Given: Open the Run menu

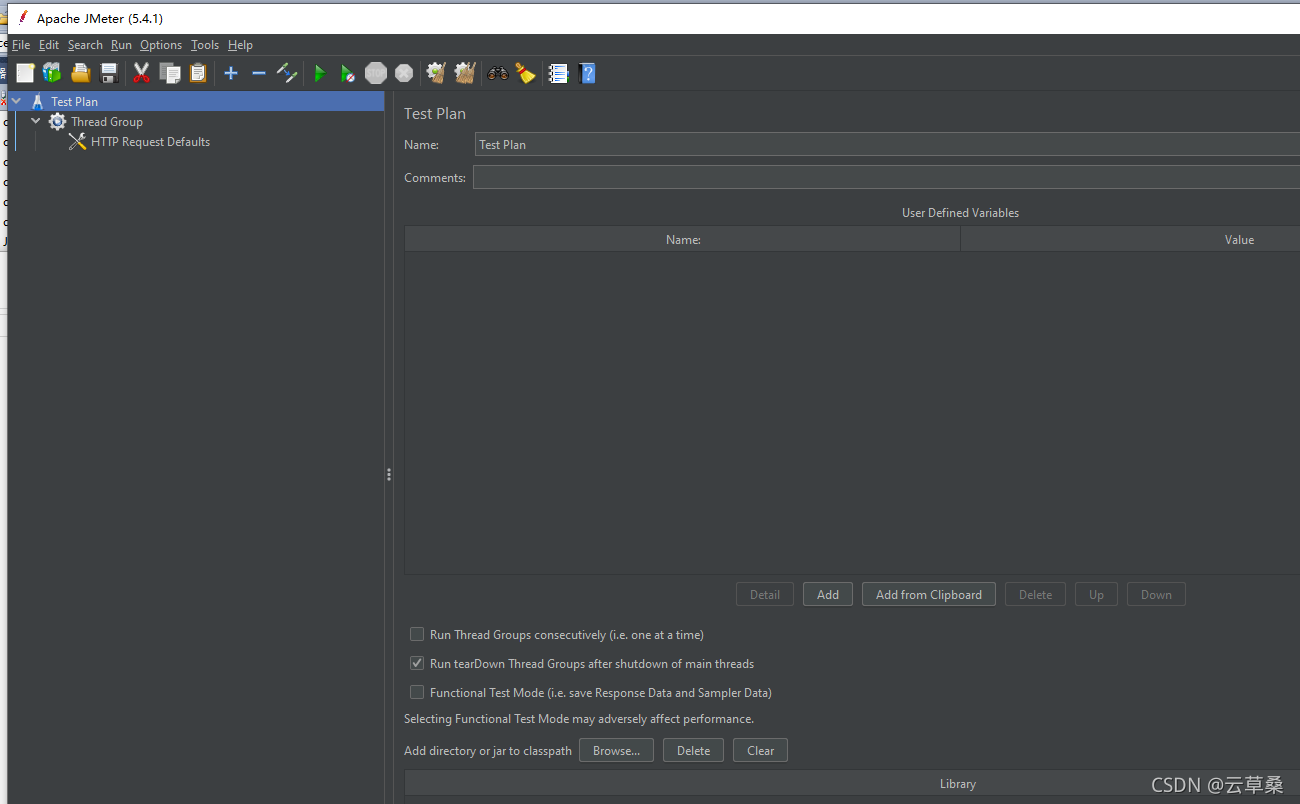Looking at the screenshot, I should [x=121, y=45].
